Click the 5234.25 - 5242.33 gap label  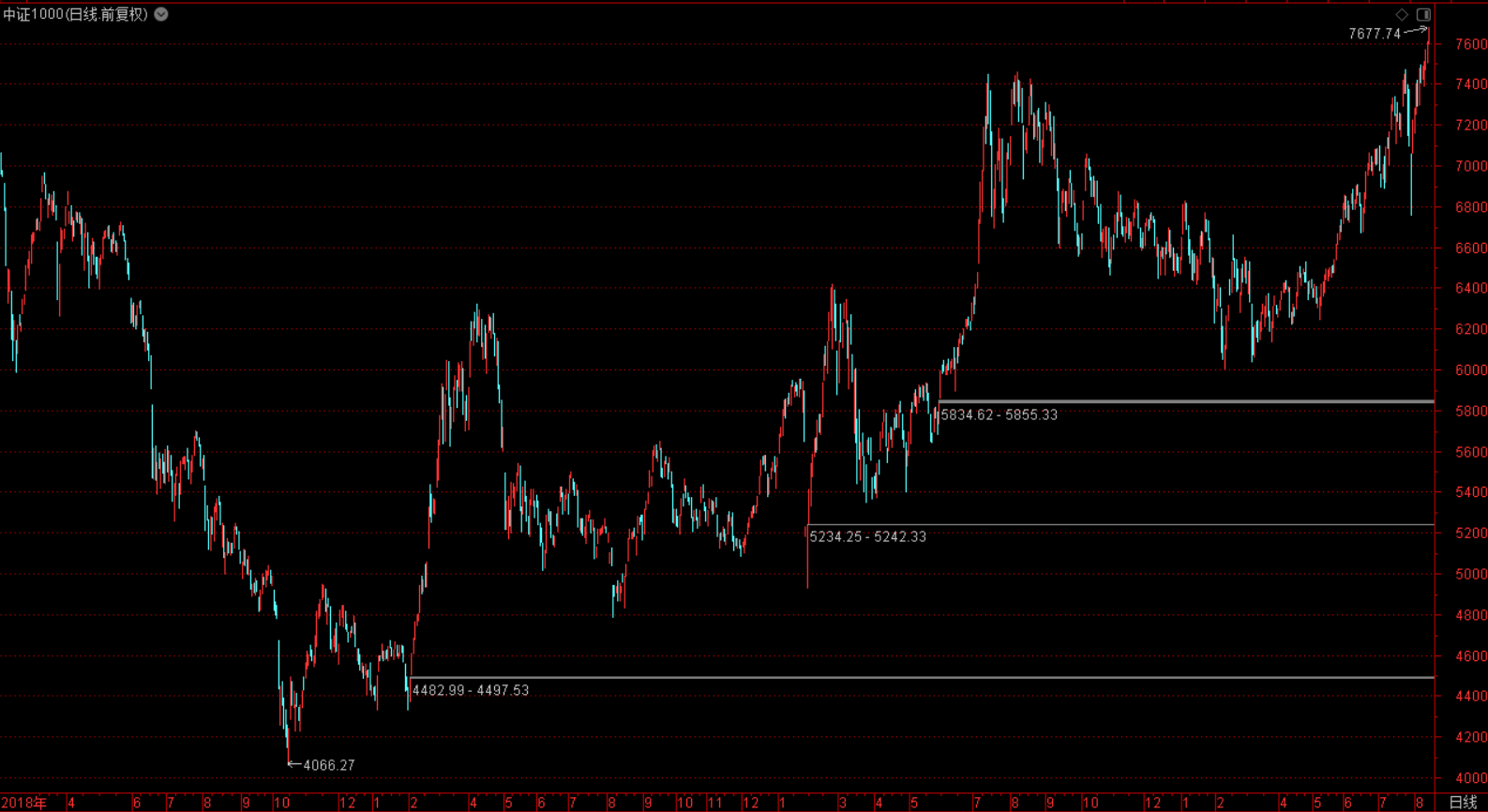pos(867,536)
